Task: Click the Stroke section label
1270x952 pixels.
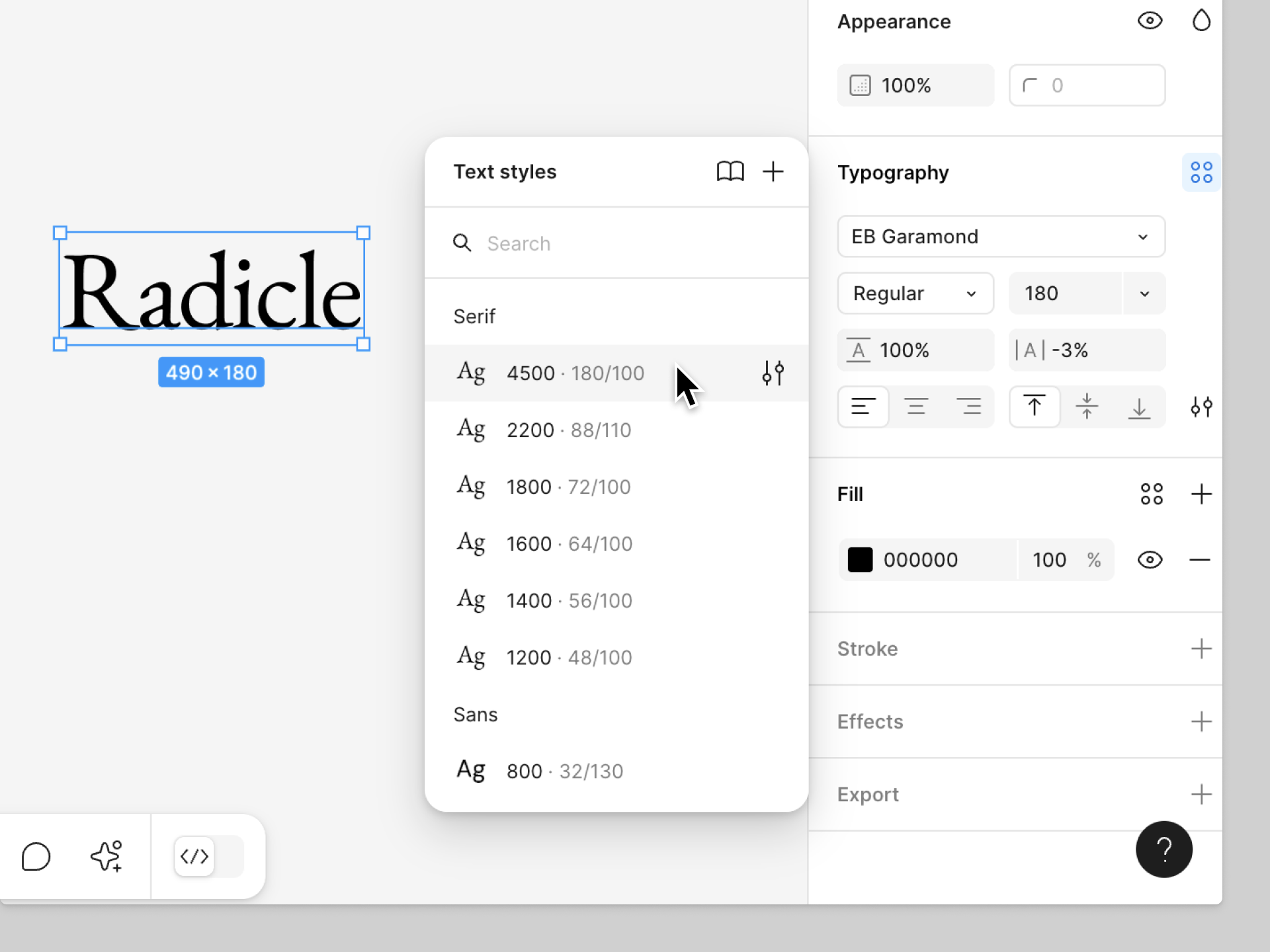Action: pyautogui.click(x=867, y=649)
